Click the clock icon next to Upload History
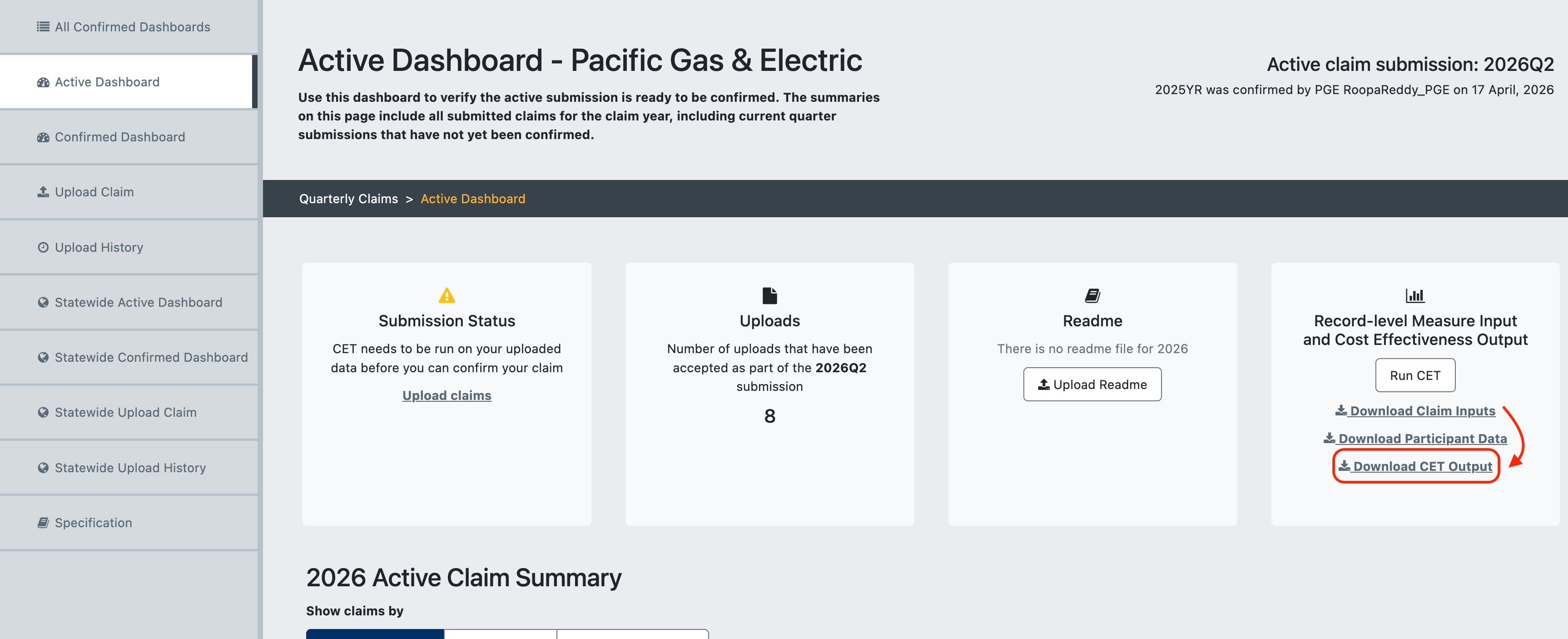1568x639 pixels. click(x=43, y=247)
